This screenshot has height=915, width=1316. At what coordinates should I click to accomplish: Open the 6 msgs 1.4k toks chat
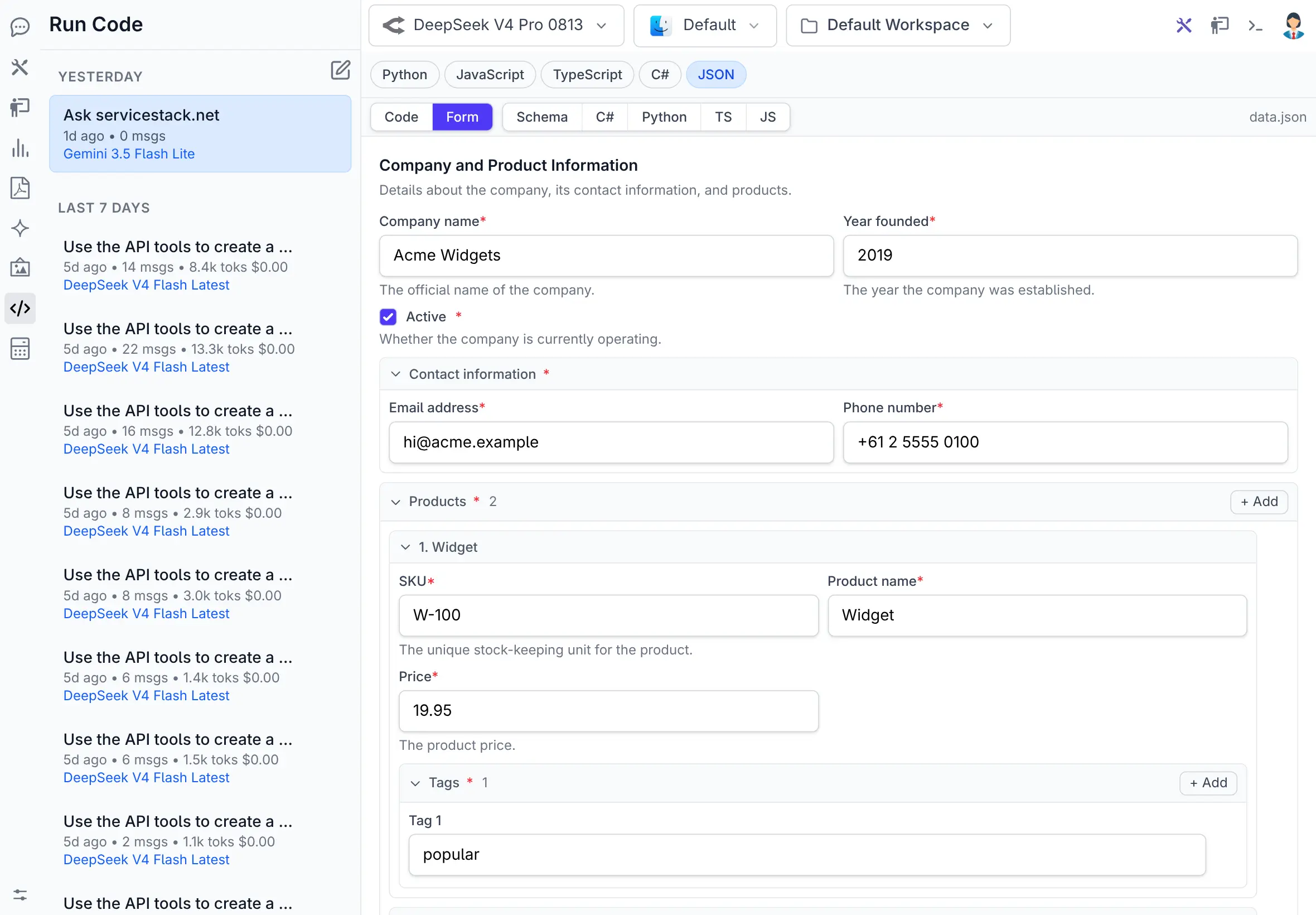pos(200,676)
